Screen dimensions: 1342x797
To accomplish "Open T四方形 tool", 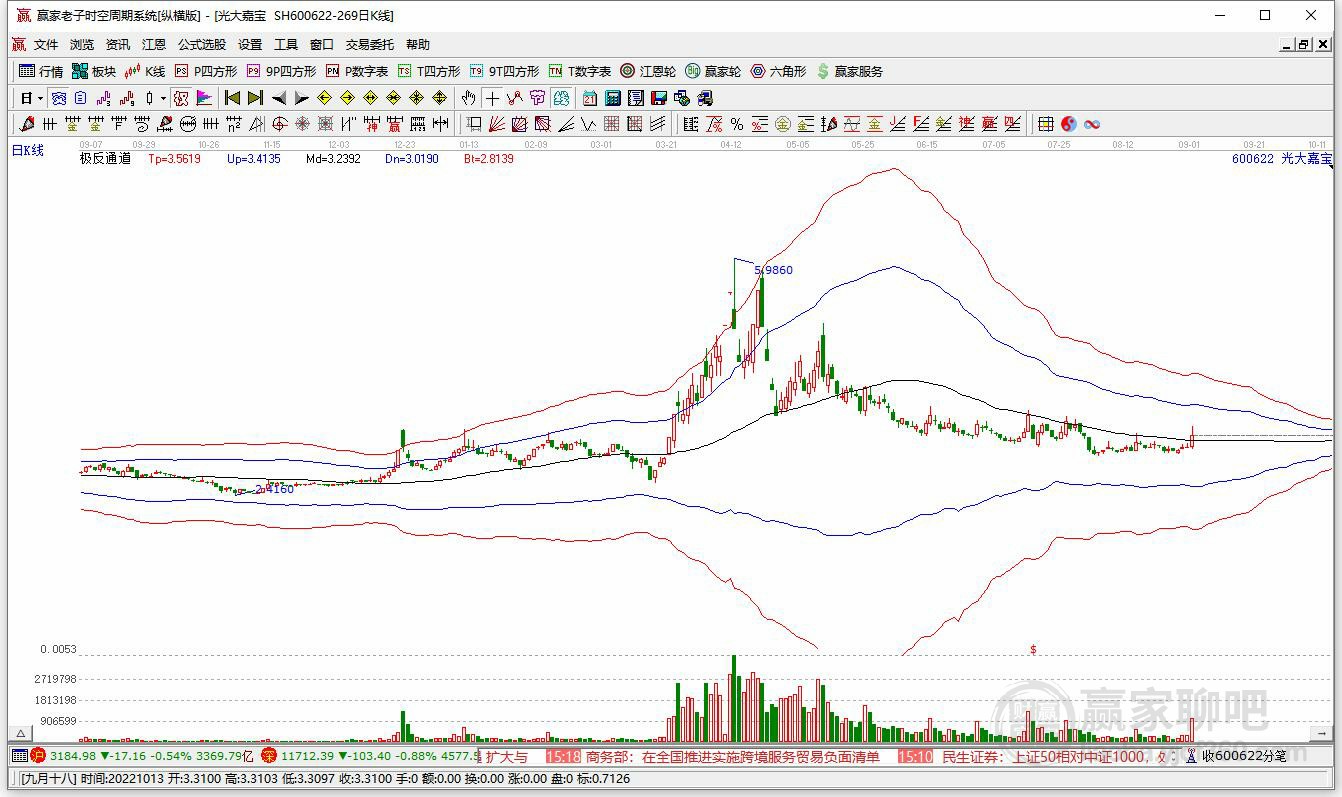I will click(x=429, y=71).
